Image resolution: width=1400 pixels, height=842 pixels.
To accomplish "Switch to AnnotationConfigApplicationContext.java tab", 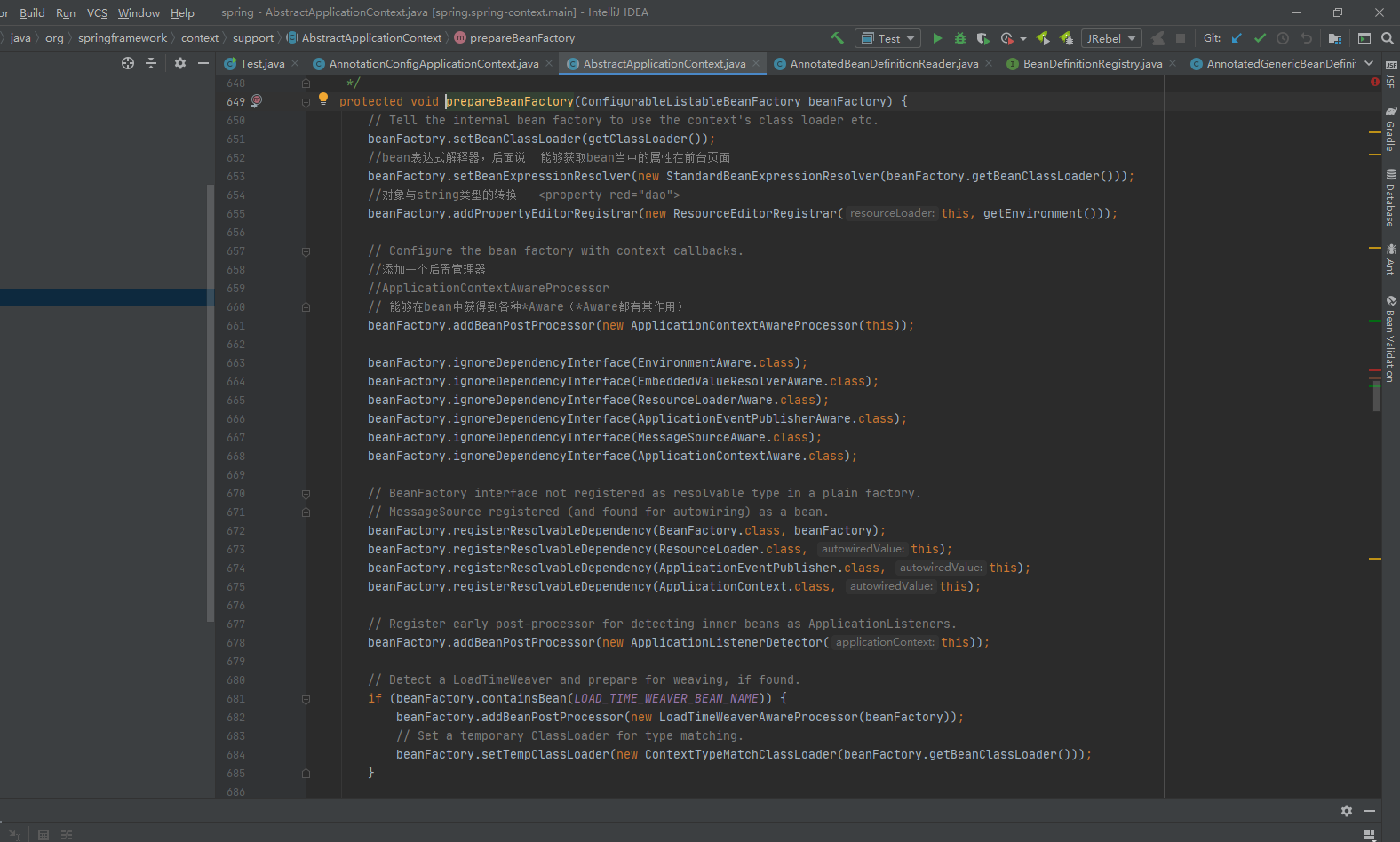I will click(434, 63).
